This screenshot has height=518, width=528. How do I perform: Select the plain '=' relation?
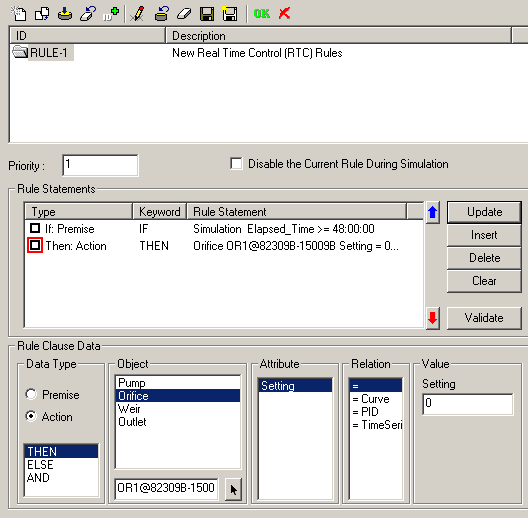[376, 386]
